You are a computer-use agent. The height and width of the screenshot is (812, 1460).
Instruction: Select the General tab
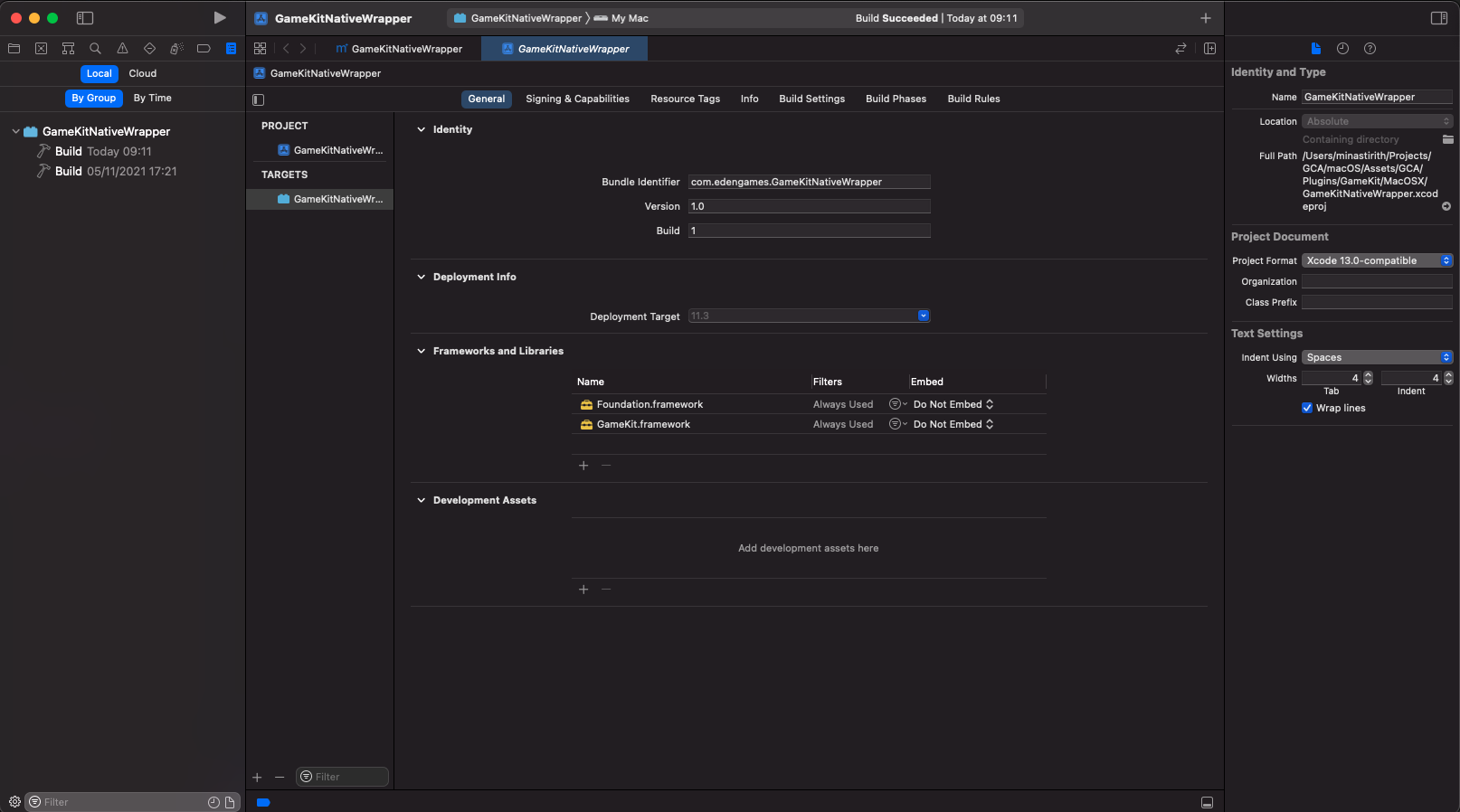point(487,99)
